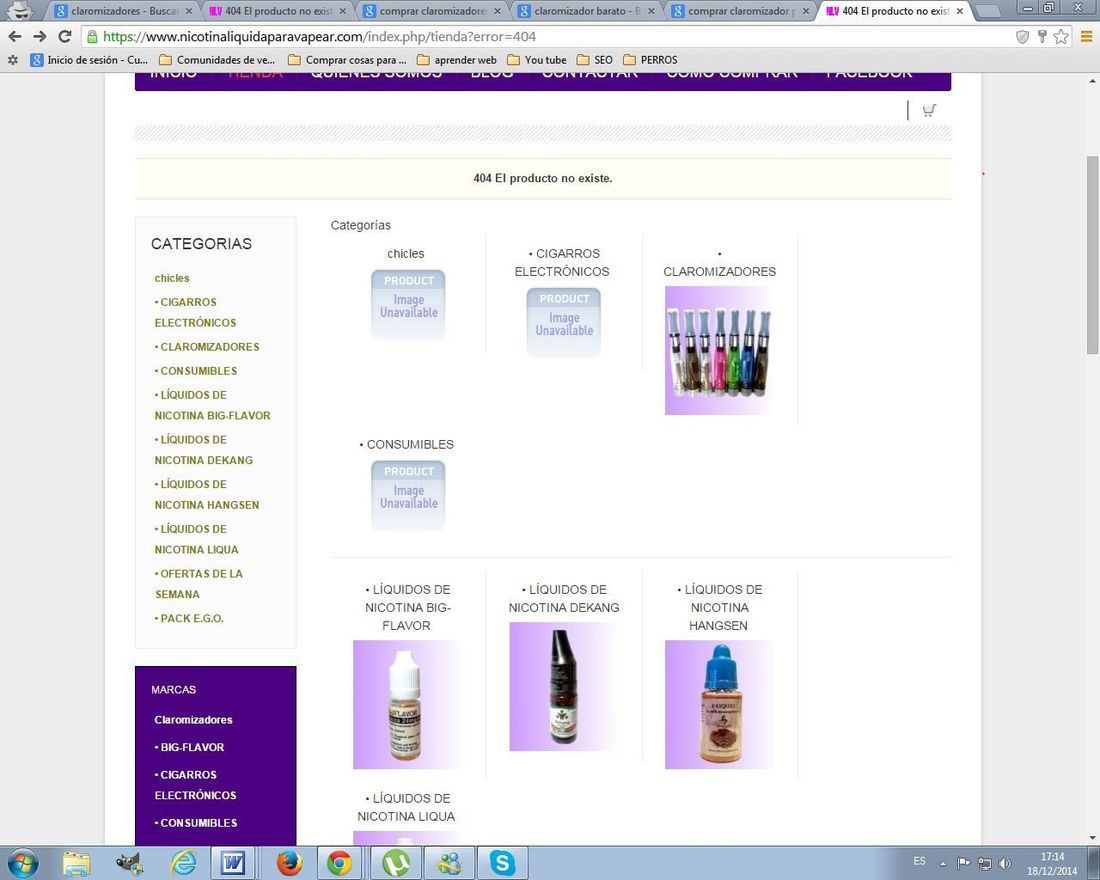Image resolution: width=1100 pixels, height=880 pixels.
Task: Click 'chicles' in Categorias sidebar
Action: [x=172, y=278]
